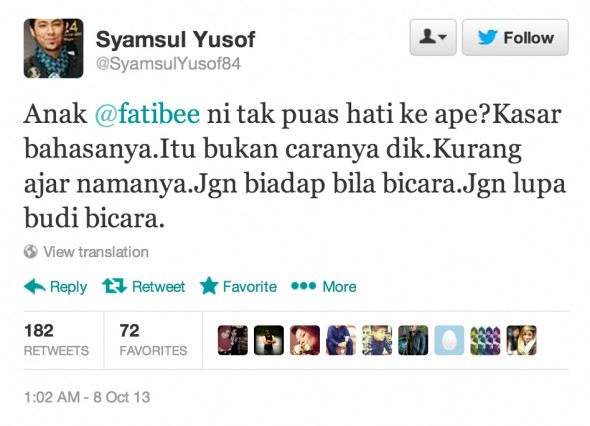The width and height of the screenshot is (590, 426).
Task: Click the globe icon beside View translation
Action: pyautogui.click(x=30, y=251)
